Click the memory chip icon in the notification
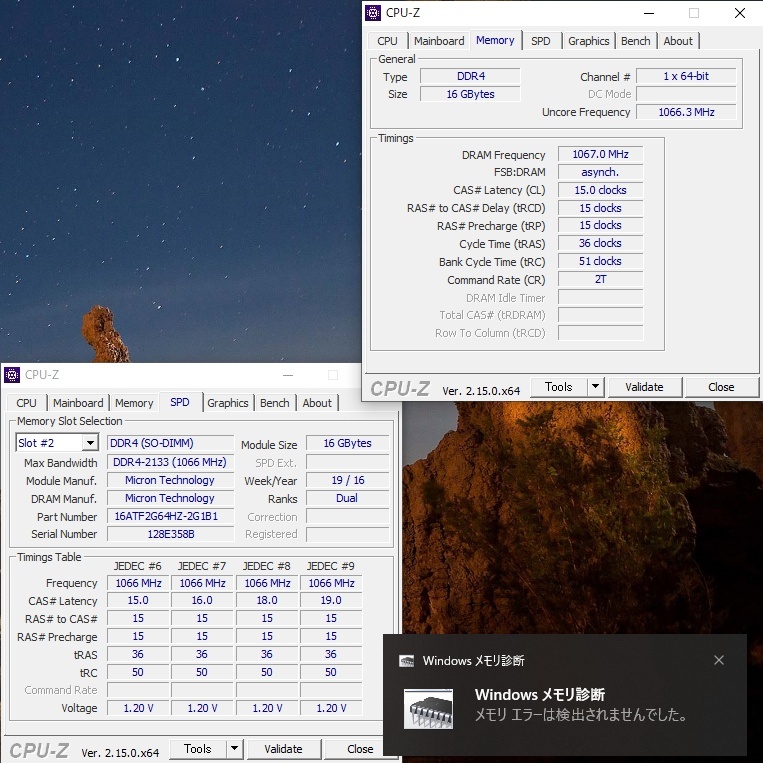The image size is (763, 763). [x=429, y=707]
